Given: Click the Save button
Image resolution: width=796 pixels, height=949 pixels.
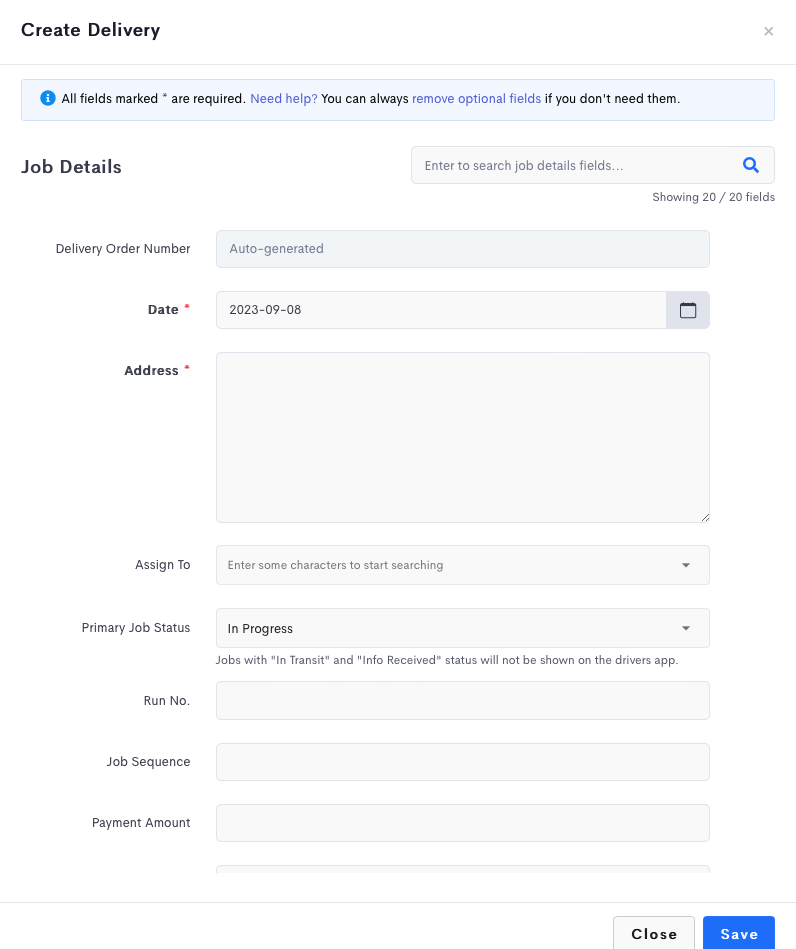Looking at the screenshot, I should pyautogui.click(x=738, y=934).
